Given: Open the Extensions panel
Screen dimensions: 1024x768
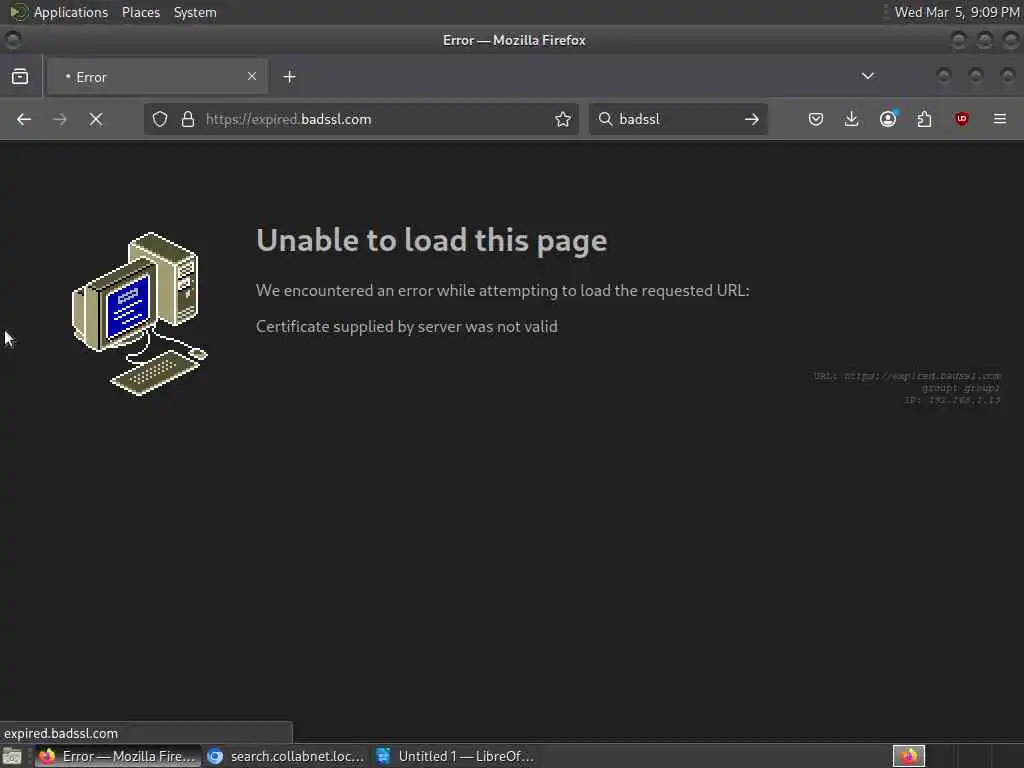Looking at the screenshot, I should point(924,120).
